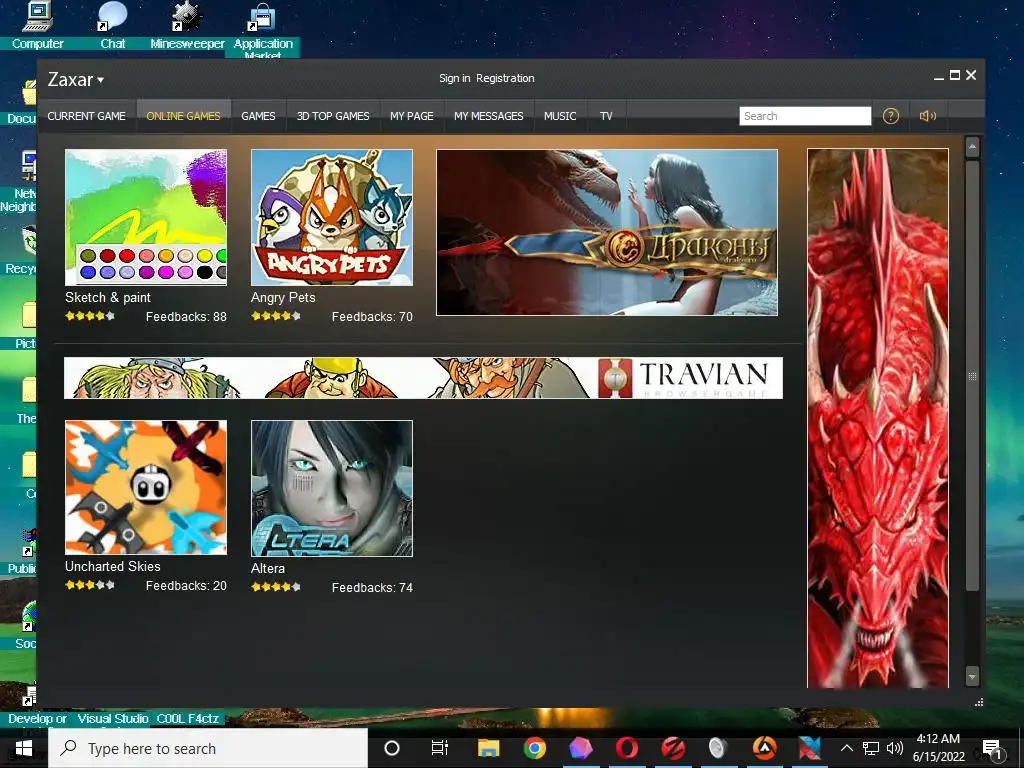Open the My Page tab
The width and height of the screenshot is (1024, 768).
412,116
